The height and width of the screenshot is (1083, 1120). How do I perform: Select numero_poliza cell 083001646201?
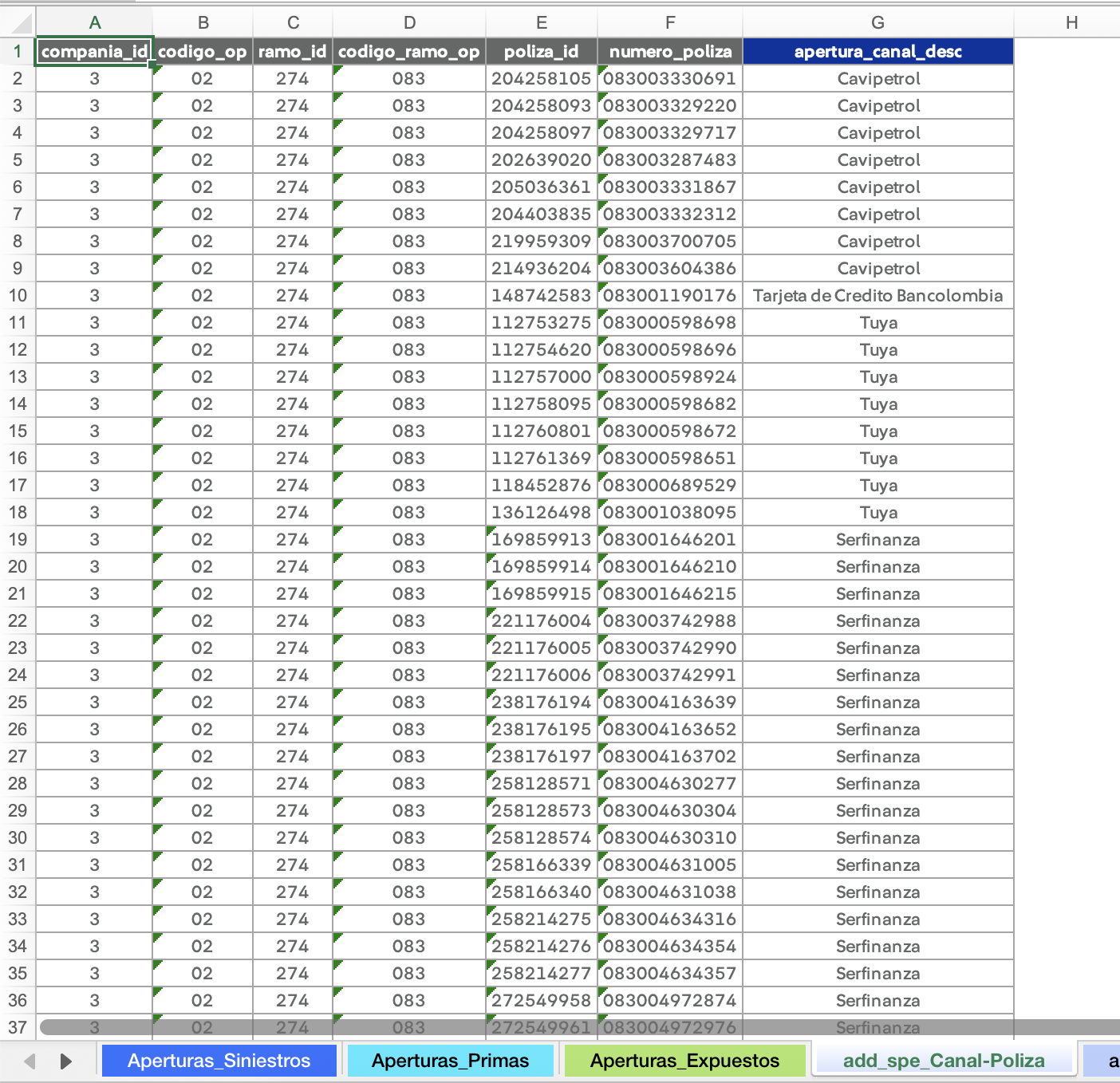coord(670,540)
